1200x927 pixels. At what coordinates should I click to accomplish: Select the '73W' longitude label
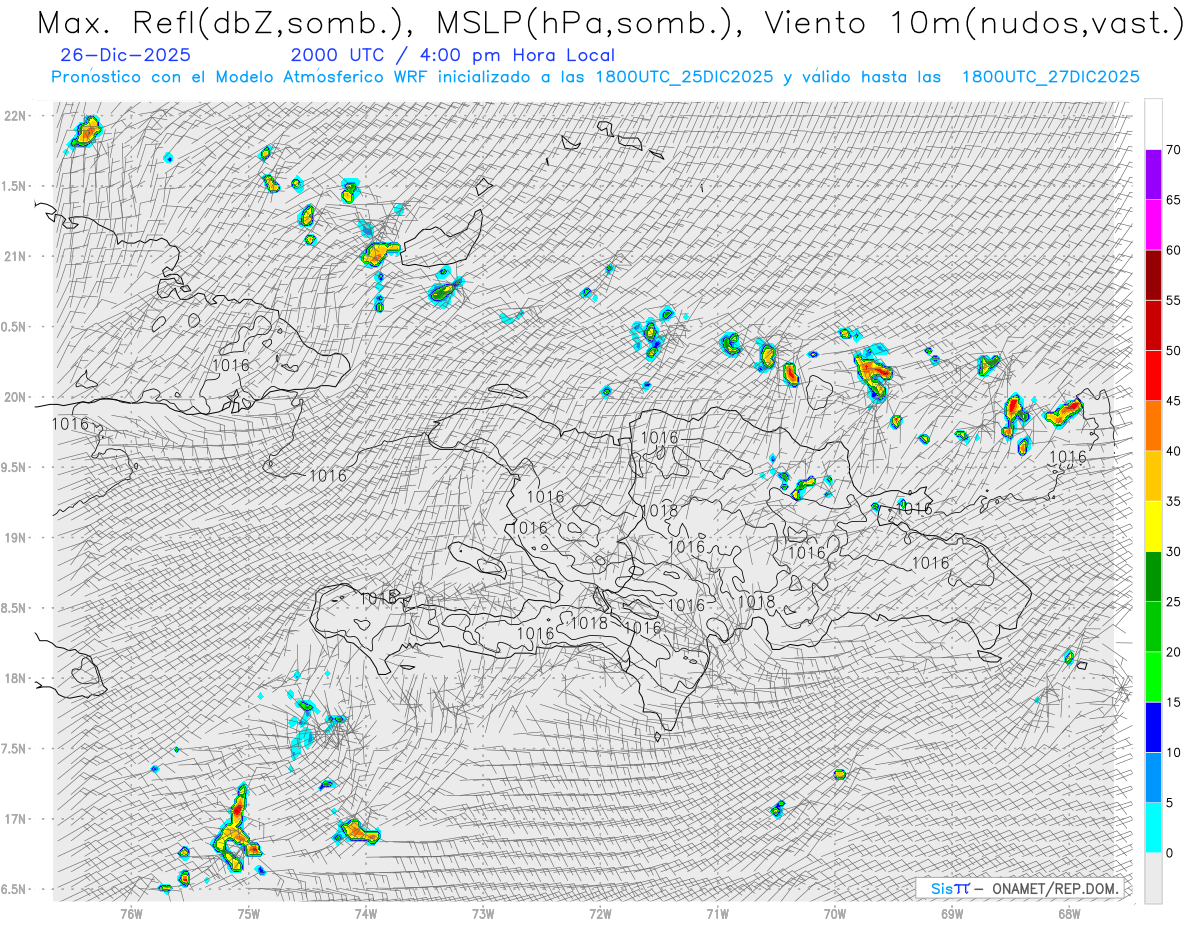tap(483, 913)
